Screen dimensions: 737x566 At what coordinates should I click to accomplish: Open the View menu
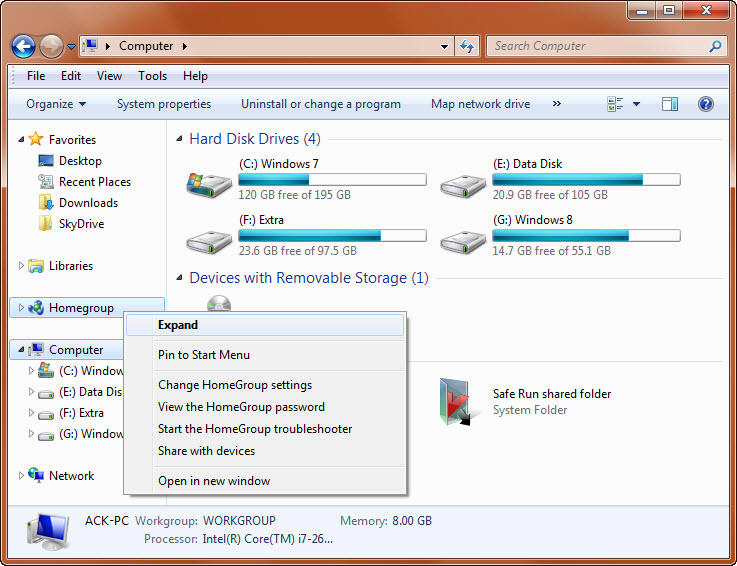click(110, 76)
